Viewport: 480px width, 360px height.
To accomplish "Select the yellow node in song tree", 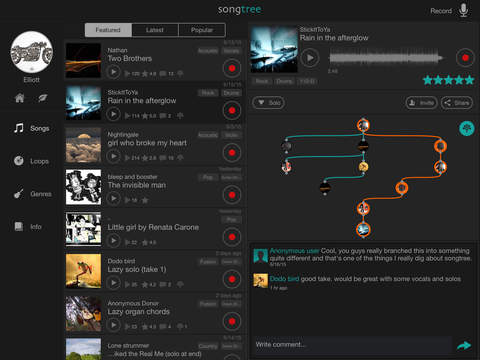I will pyautogui.click(x=363, y=166).
